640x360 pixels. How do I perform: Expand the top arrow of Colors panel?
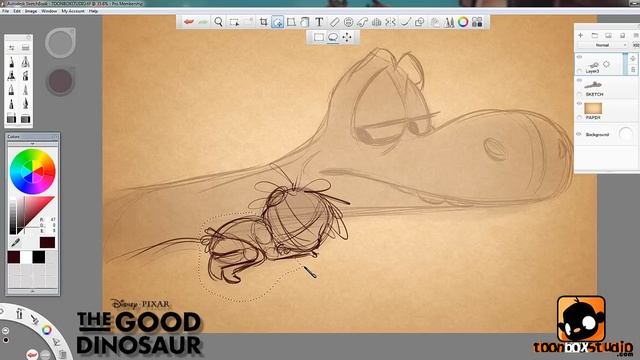(x=33, y=144)
